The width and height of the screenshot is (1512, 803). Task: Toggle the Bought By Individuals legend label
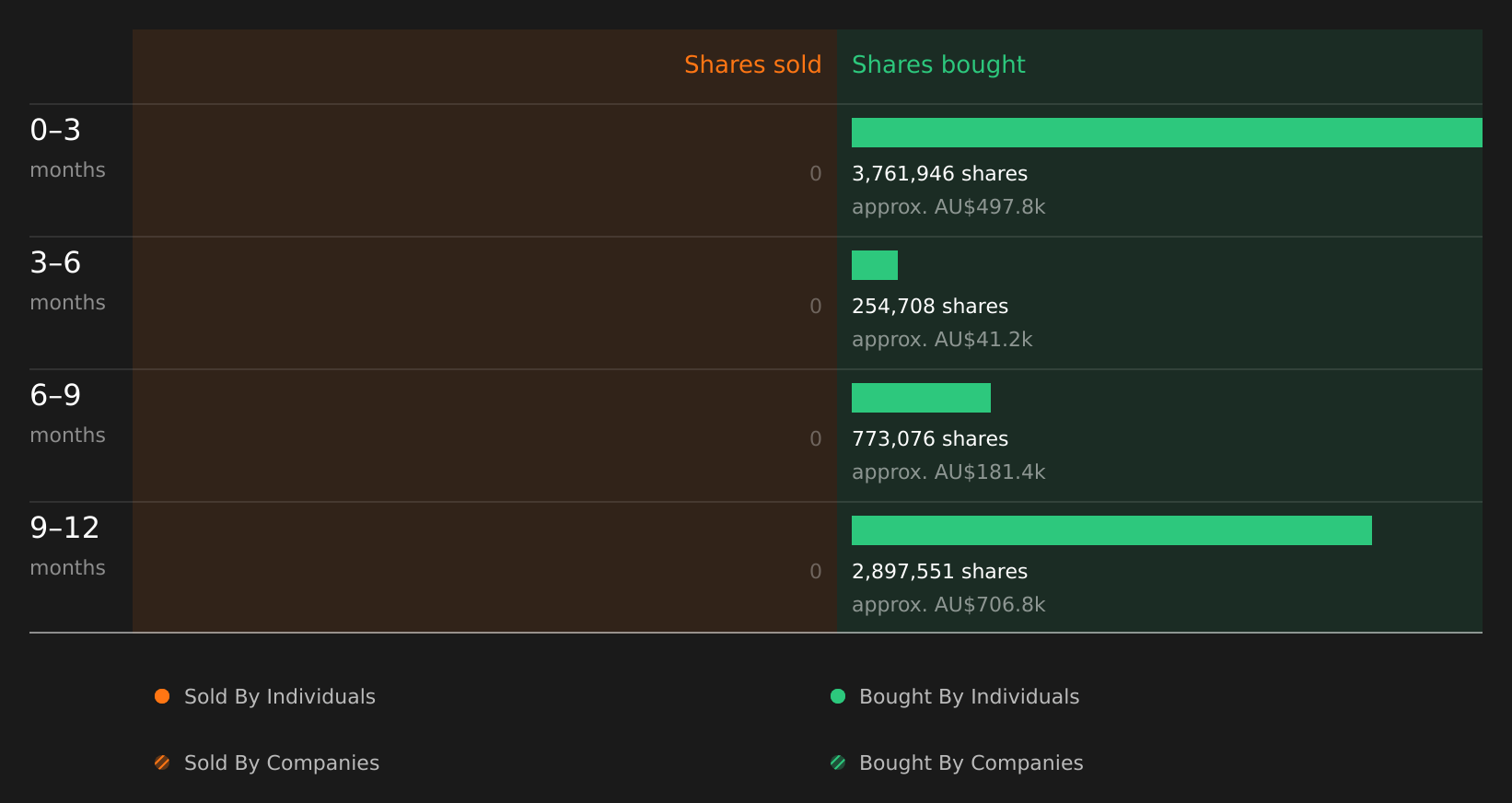(x=969, y=696)
